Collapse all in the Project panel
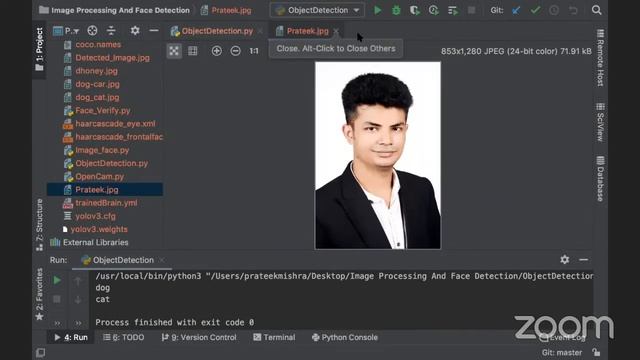Screen dimensions: 640x360 (x=111, y=31)
